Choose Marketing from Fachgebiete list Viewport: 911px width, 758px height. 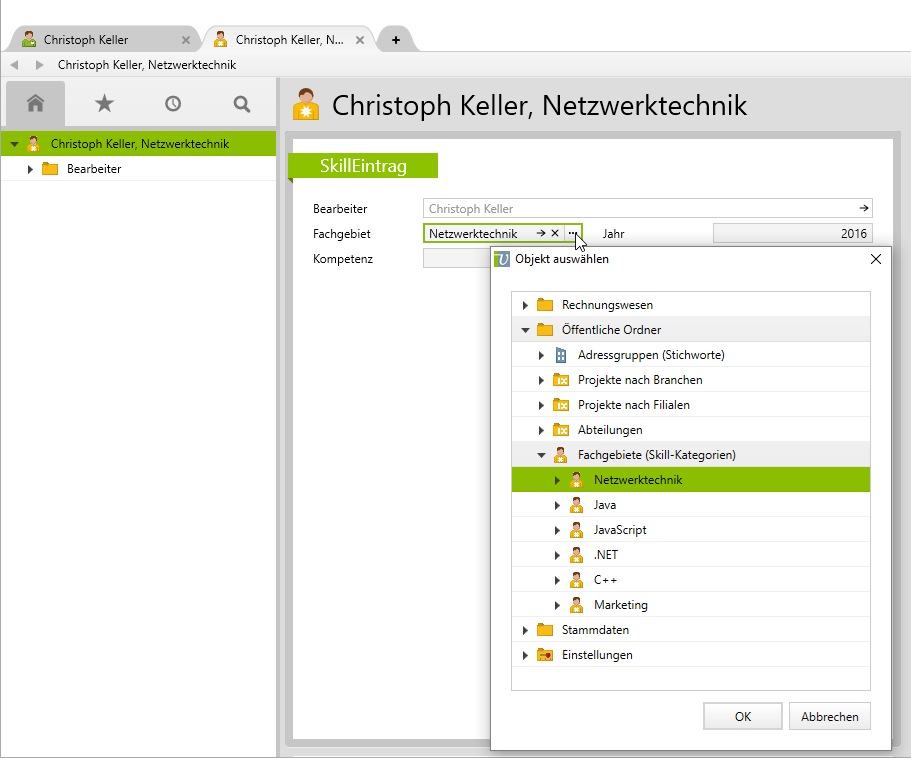point(620,605)
